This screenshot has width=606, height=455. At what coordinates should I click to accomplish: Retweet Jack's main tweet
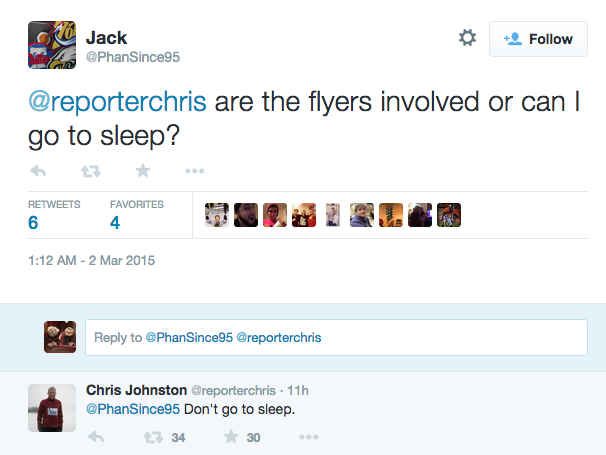[91, 171]
